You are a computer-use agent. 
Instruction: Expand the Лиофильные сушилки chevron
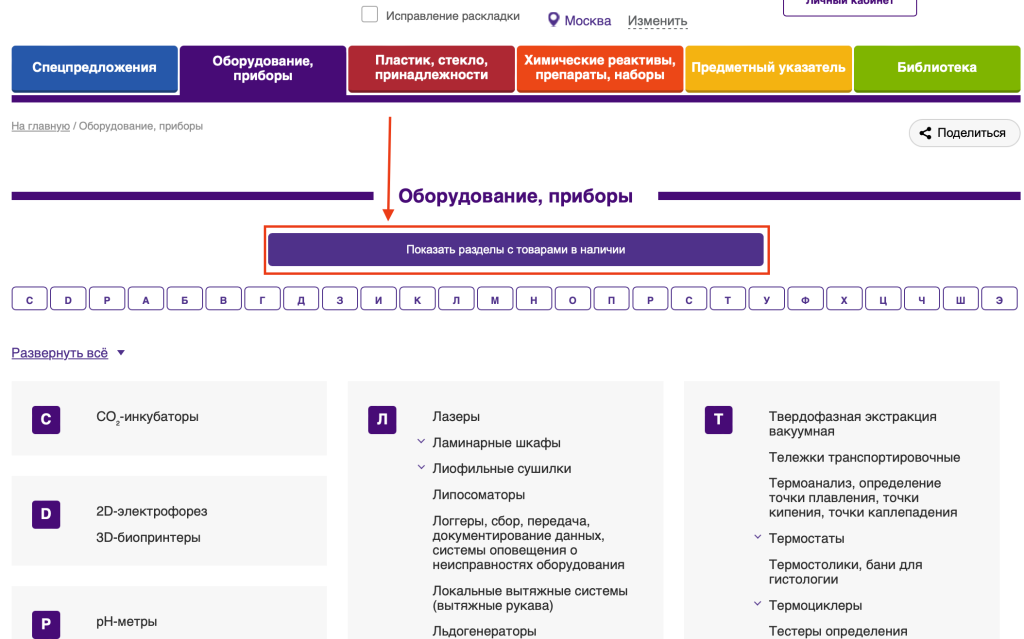[x=421, y=468]
